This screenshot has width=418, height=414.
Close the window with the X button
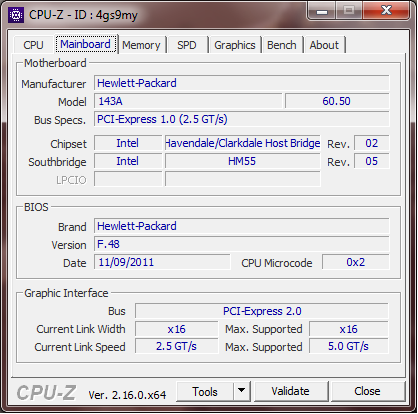[x=386, y=10]
